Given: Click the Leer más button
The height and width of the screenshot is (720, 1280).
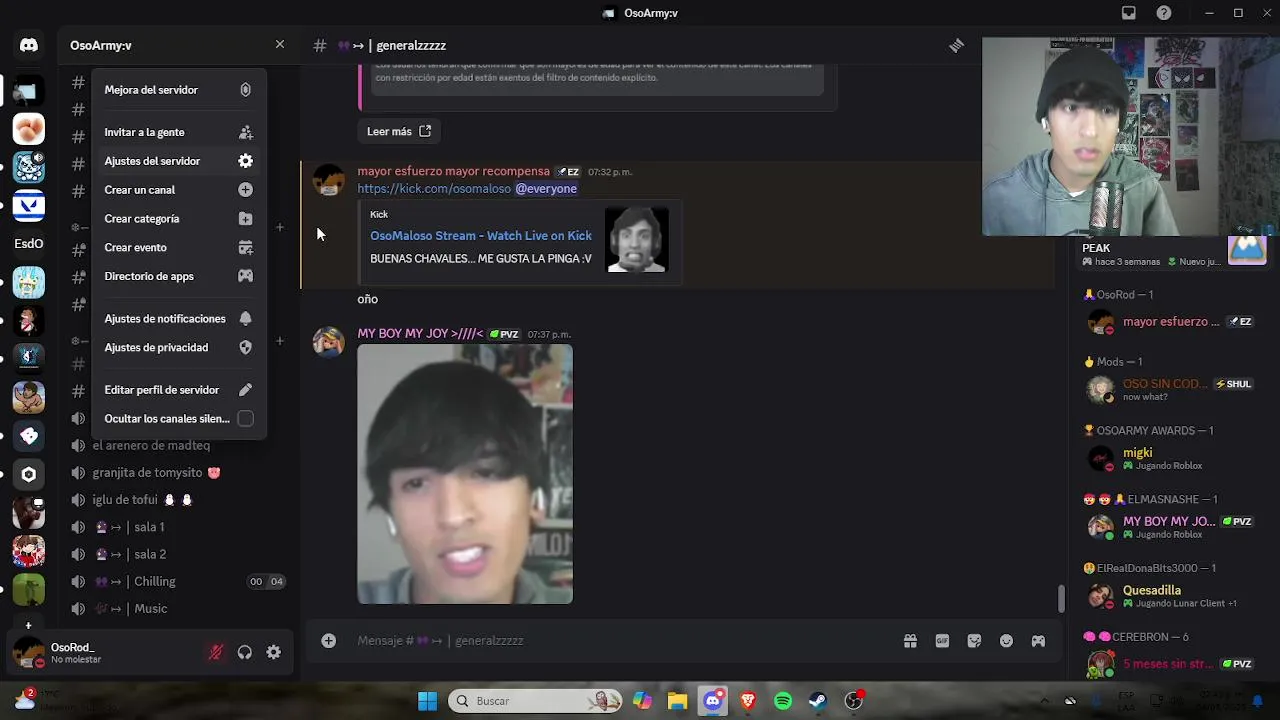Looking at the screenshot, I should pyautogui.click(x=399, y=131).
